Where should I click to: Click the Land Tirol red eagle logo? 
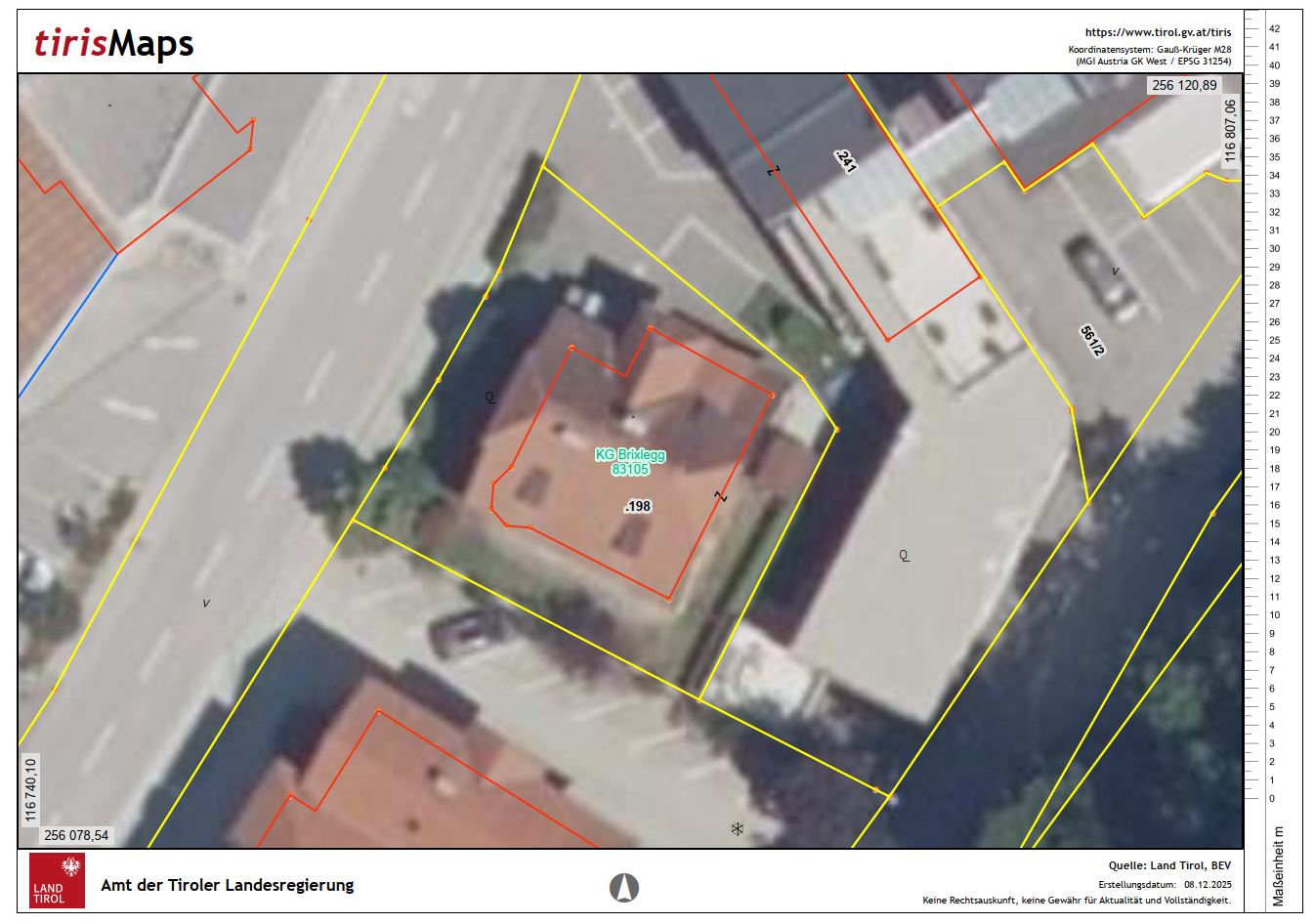[x=57, y=880]
